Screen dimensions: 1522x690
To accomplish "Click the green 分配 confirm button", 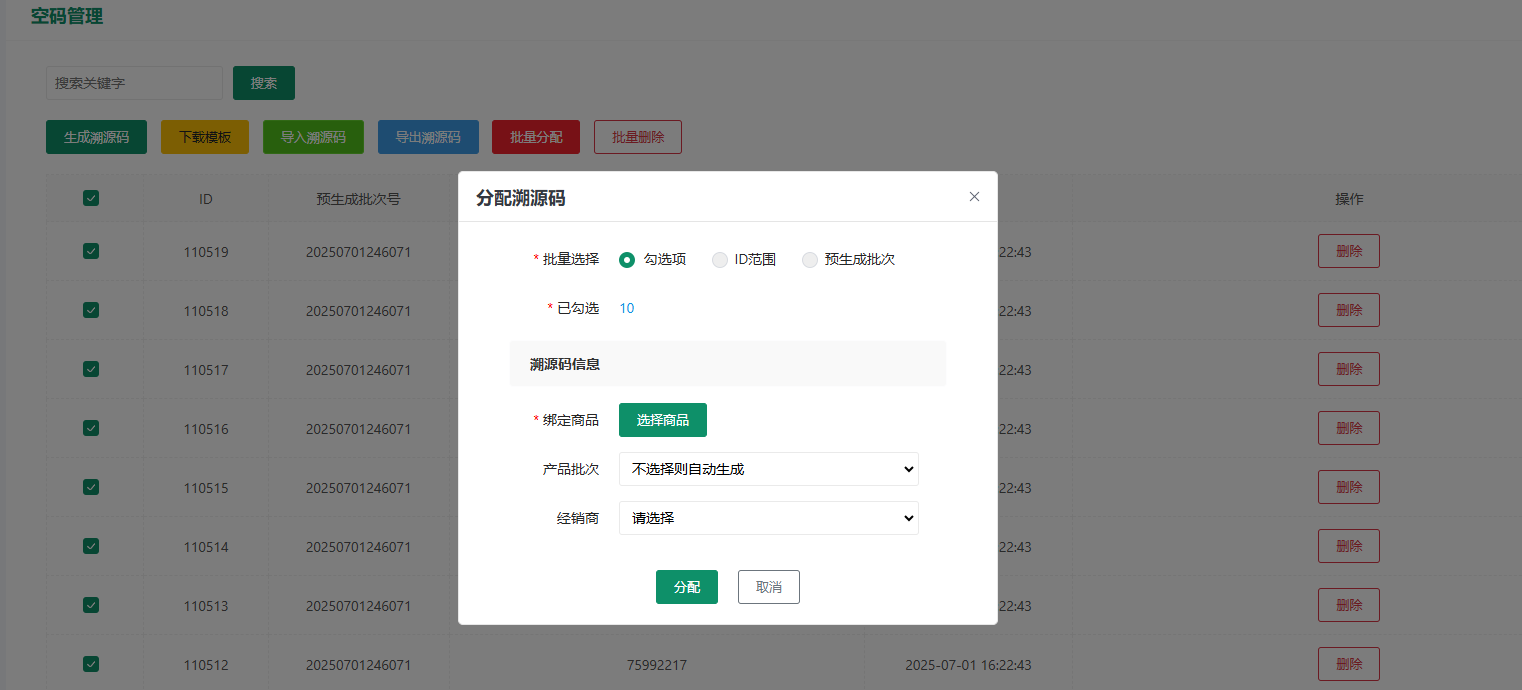I will 686,587.
